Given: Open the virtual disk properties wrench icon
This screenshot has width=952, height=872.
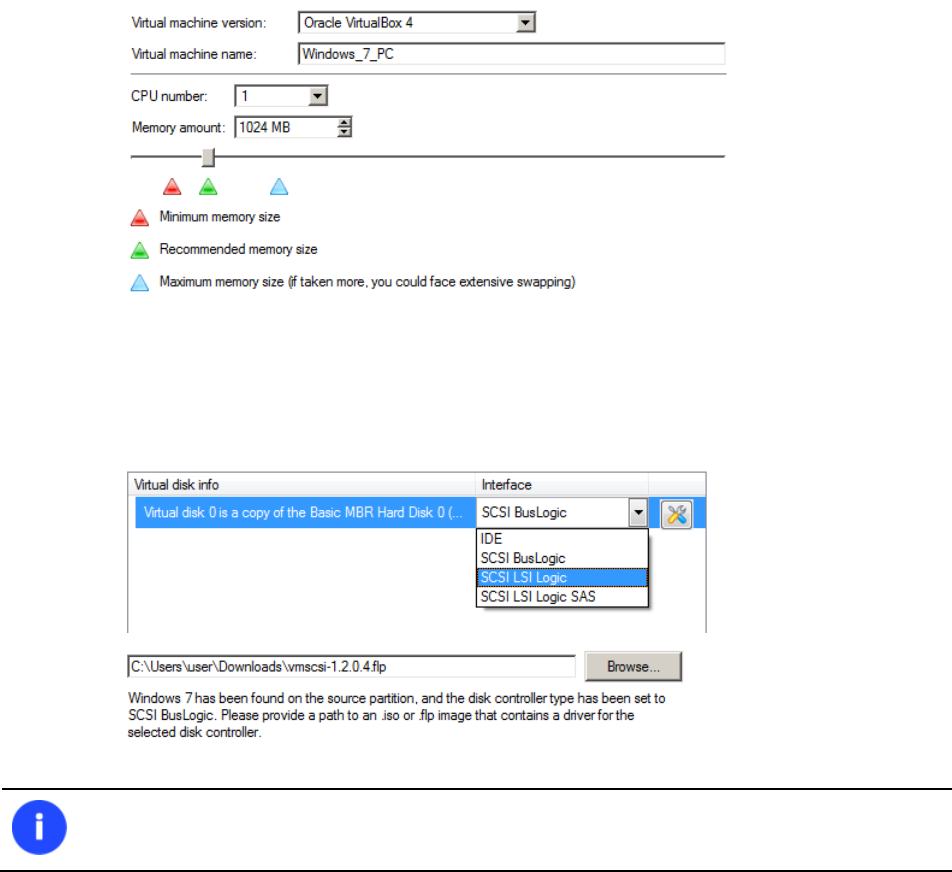Looking at the screenshot, I should point(676,515).
